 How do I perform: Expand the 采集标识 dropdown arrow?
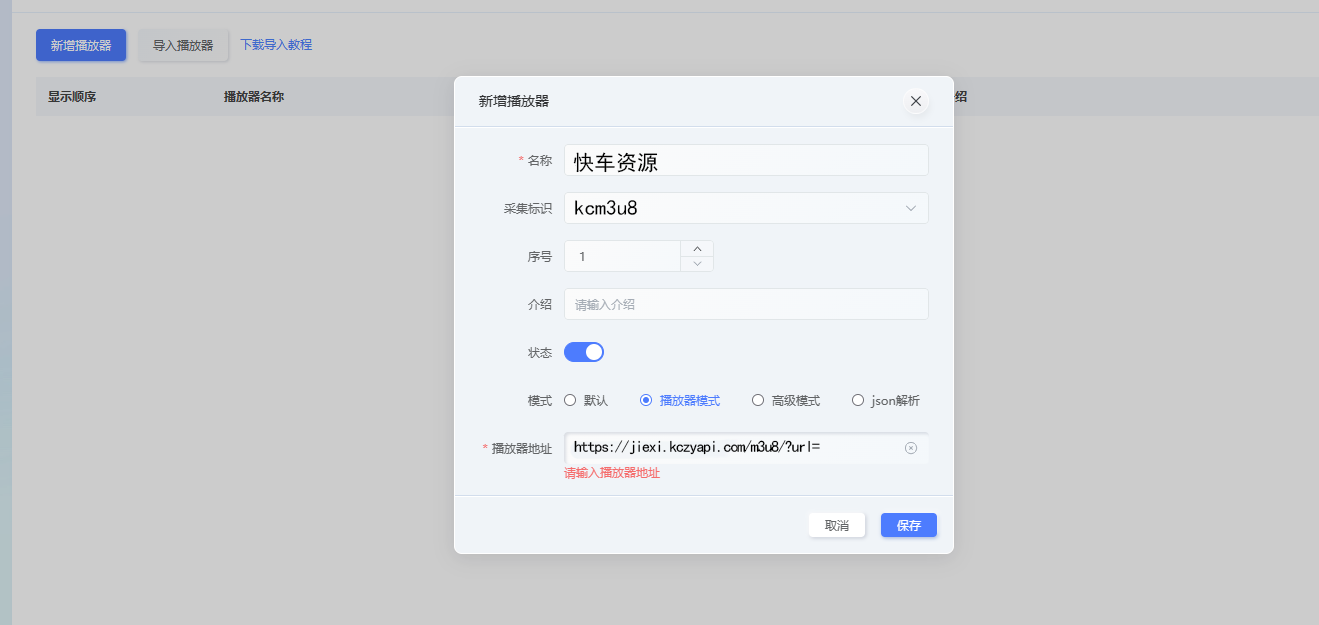[x=910, y=208]
